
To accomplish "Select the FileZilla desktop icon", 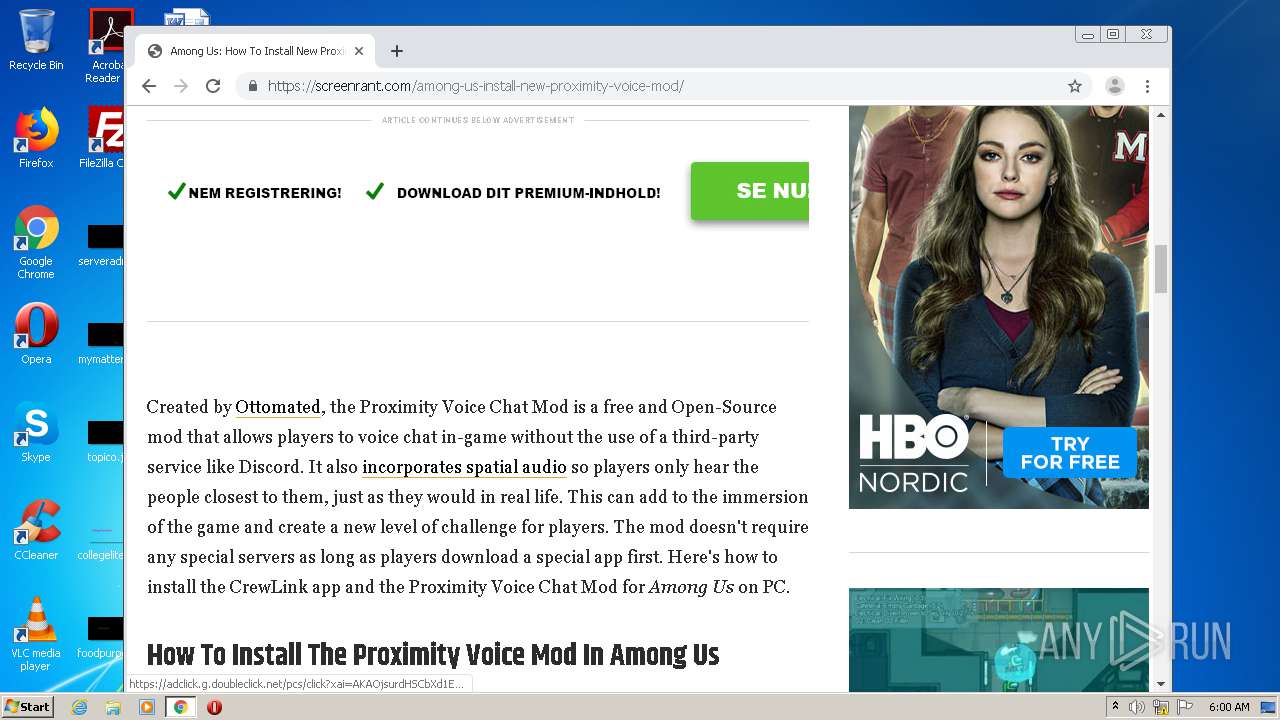I will coord(104,138).
